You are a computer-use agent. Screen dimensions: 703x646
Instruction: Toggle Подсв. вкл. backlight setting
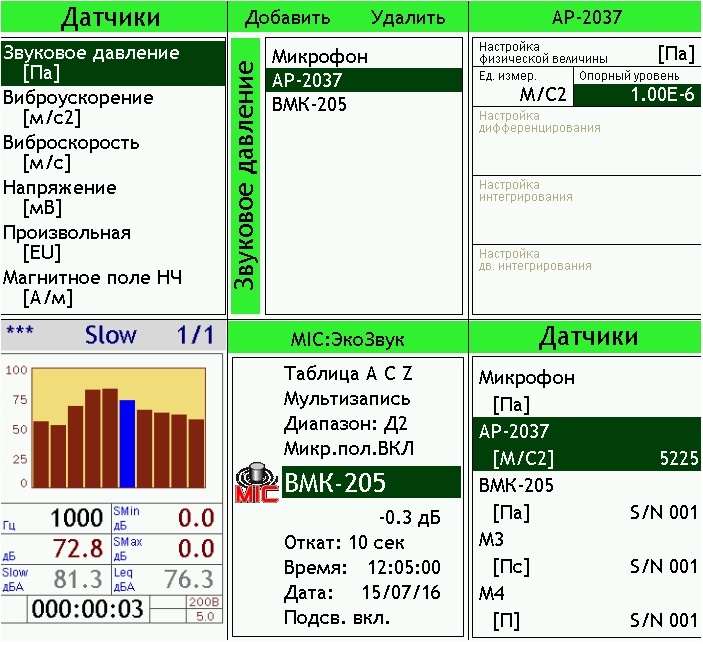click(x=336, y=617)
